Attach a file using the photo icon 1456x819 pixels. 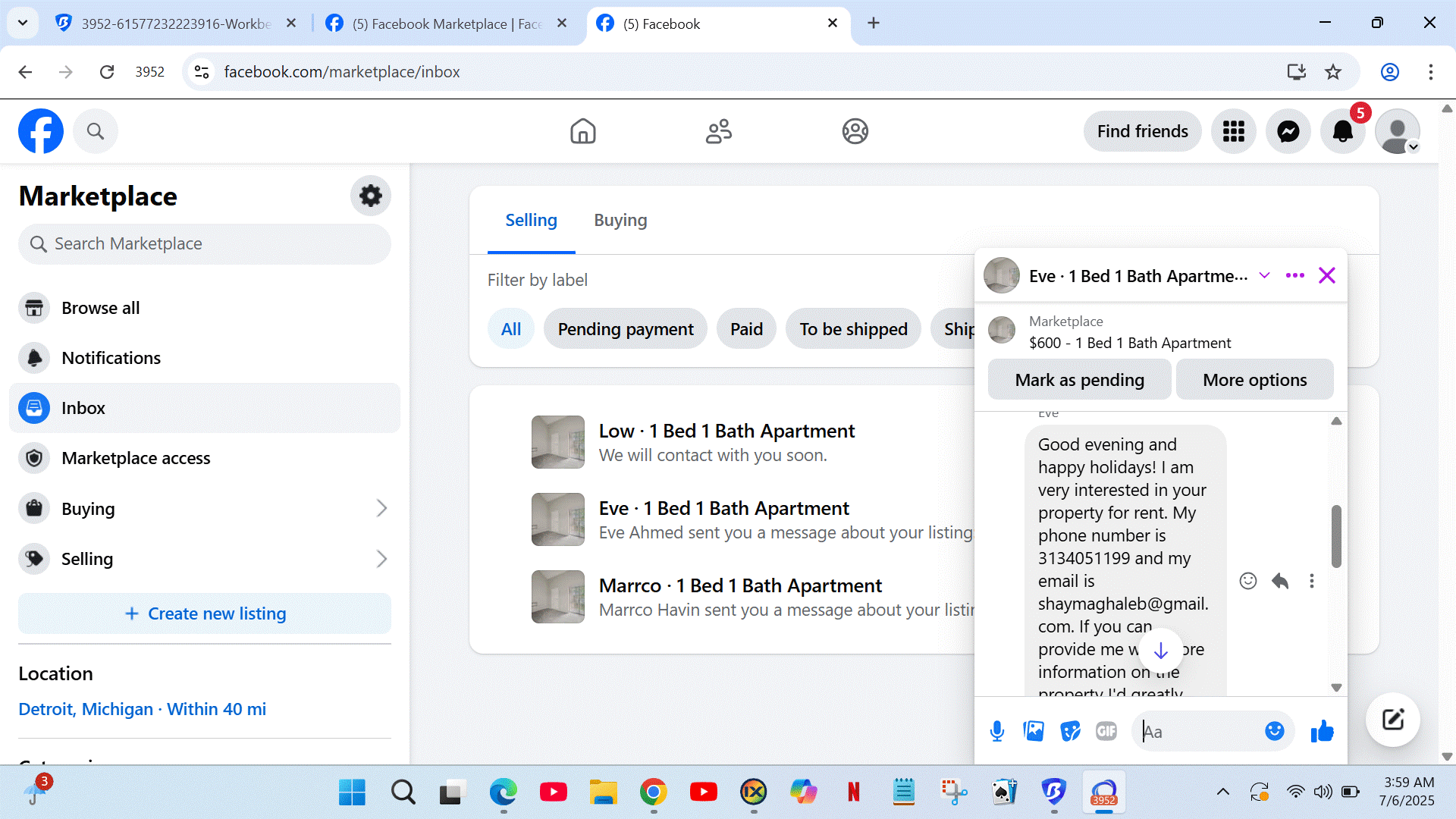pos(1033,731)
